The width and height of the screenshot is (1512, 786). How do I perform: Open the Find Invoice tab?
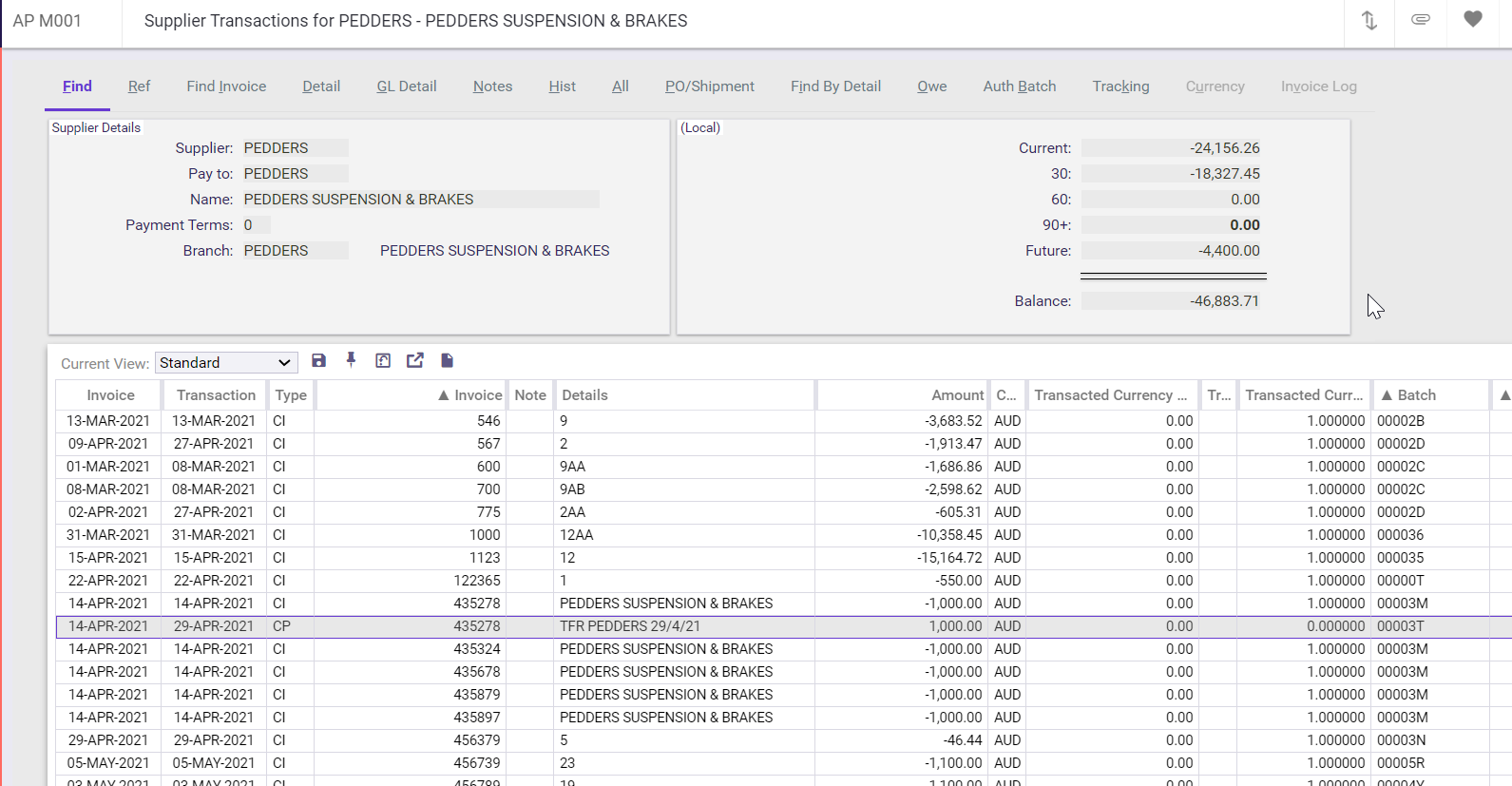(226, 86)
